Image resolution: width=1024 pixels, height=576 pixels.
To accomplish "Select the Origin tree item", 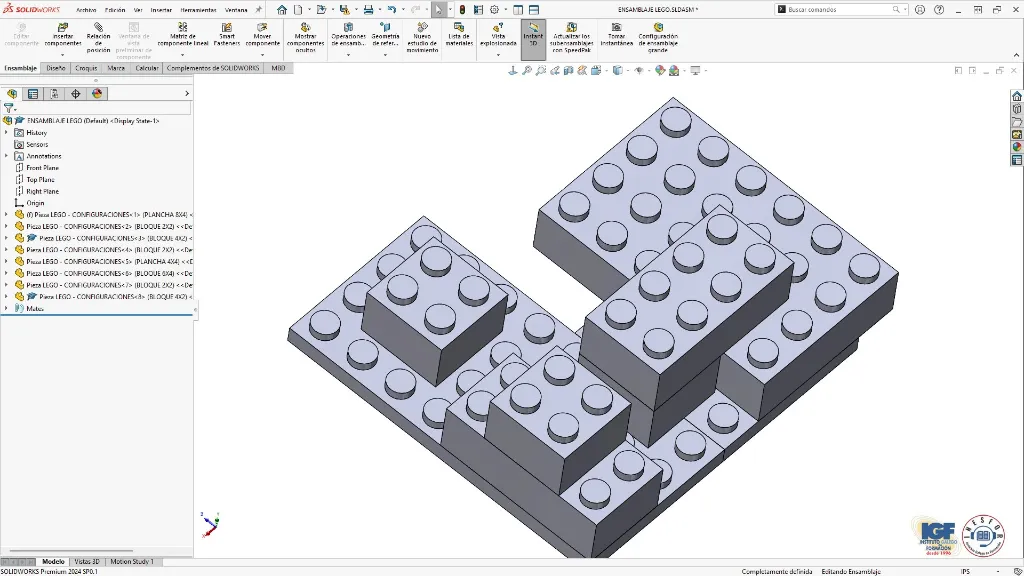I will click(x=35, y=203).
